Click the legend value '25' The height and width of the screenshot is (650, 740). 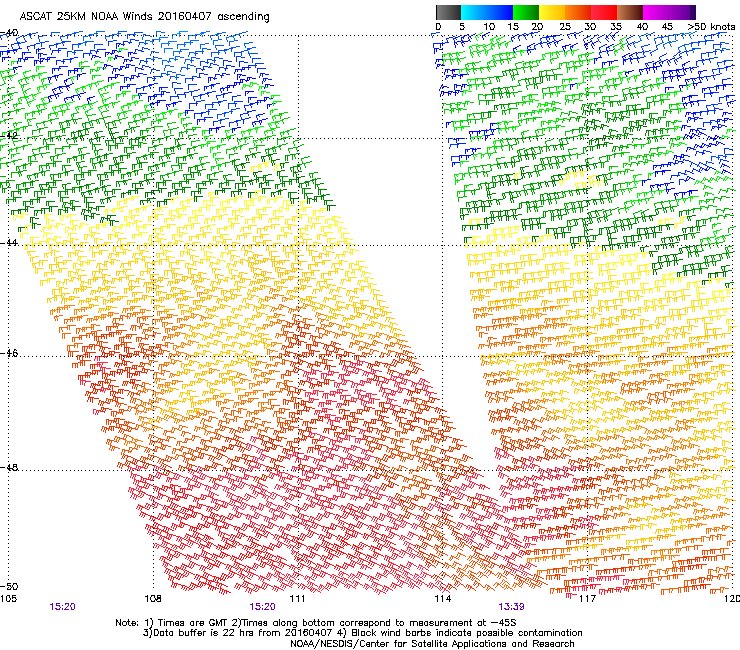pyautogui.click(x=565, y=27)
